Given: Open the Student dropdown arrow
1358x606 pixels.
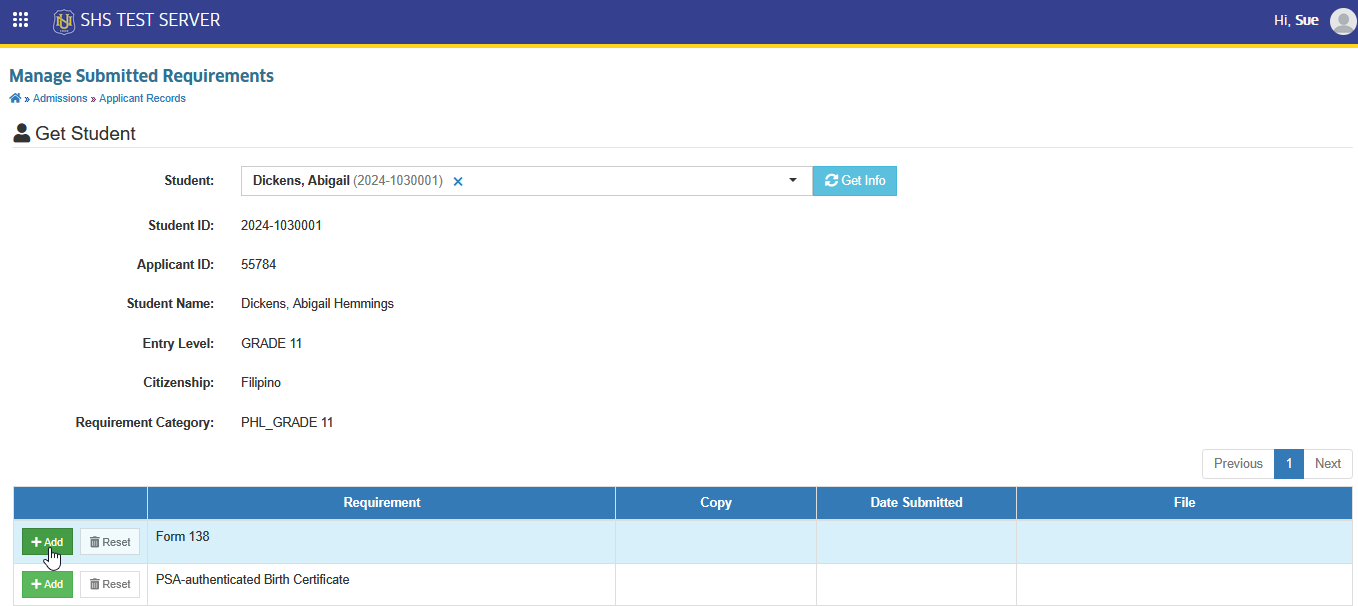Looking at the screenshot, I should pos(793,180).
